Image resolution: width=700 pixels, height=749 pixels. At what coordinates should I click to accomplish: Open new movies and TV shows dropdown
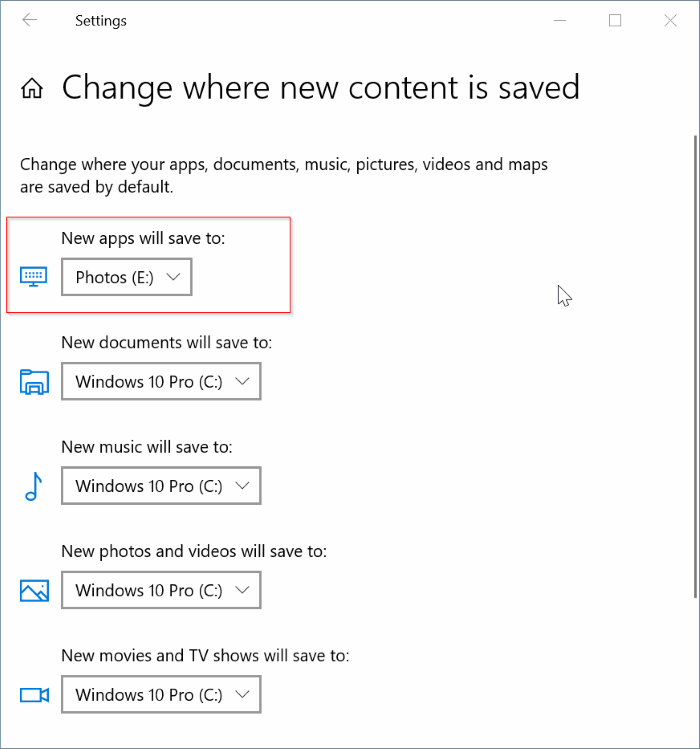[161, 695]
